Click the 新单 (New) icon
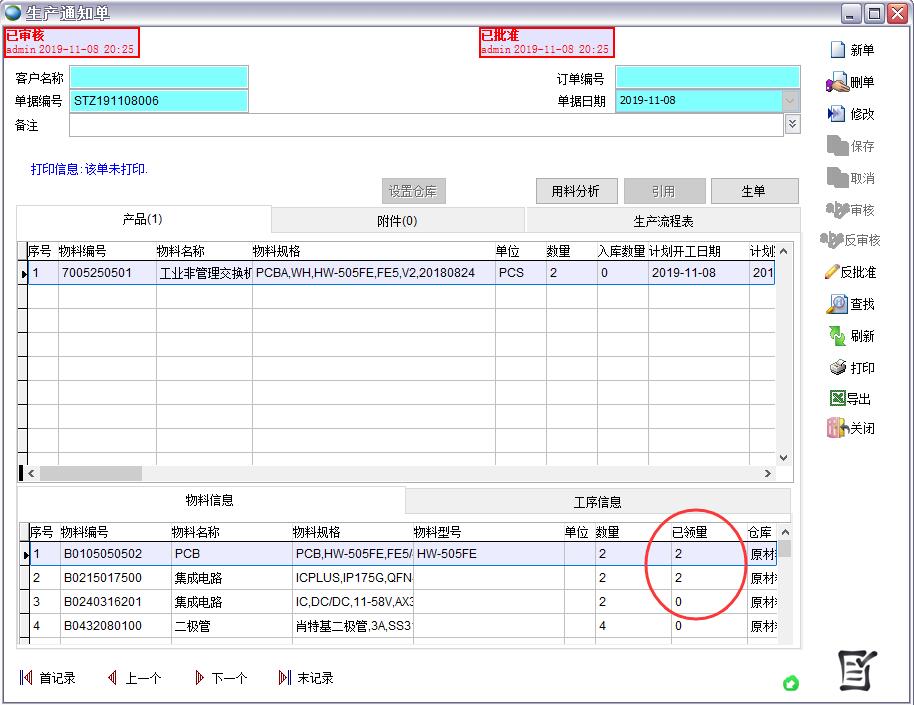 (x=837, y=50)
